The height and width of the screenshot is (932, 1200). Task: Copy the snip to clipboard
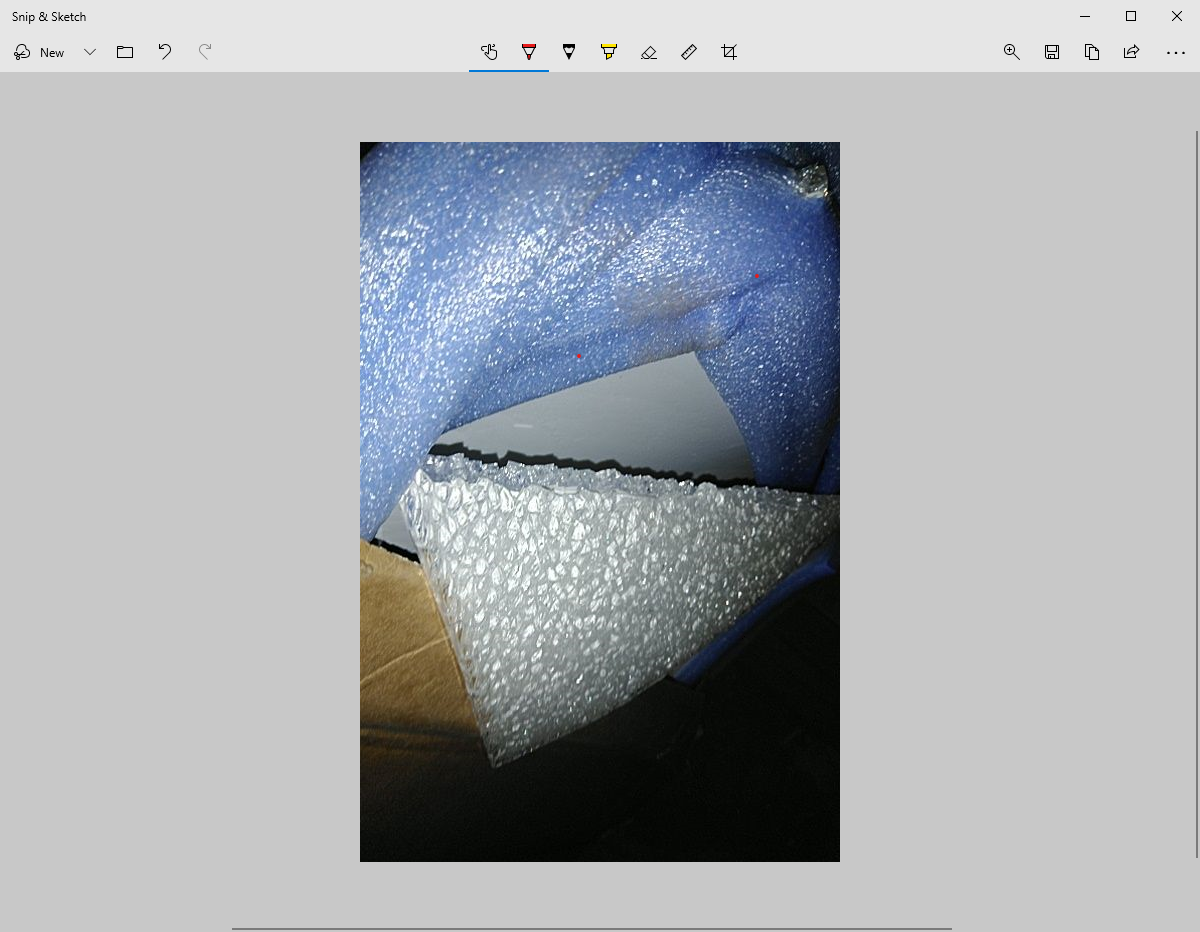(x=1092, y=52)
